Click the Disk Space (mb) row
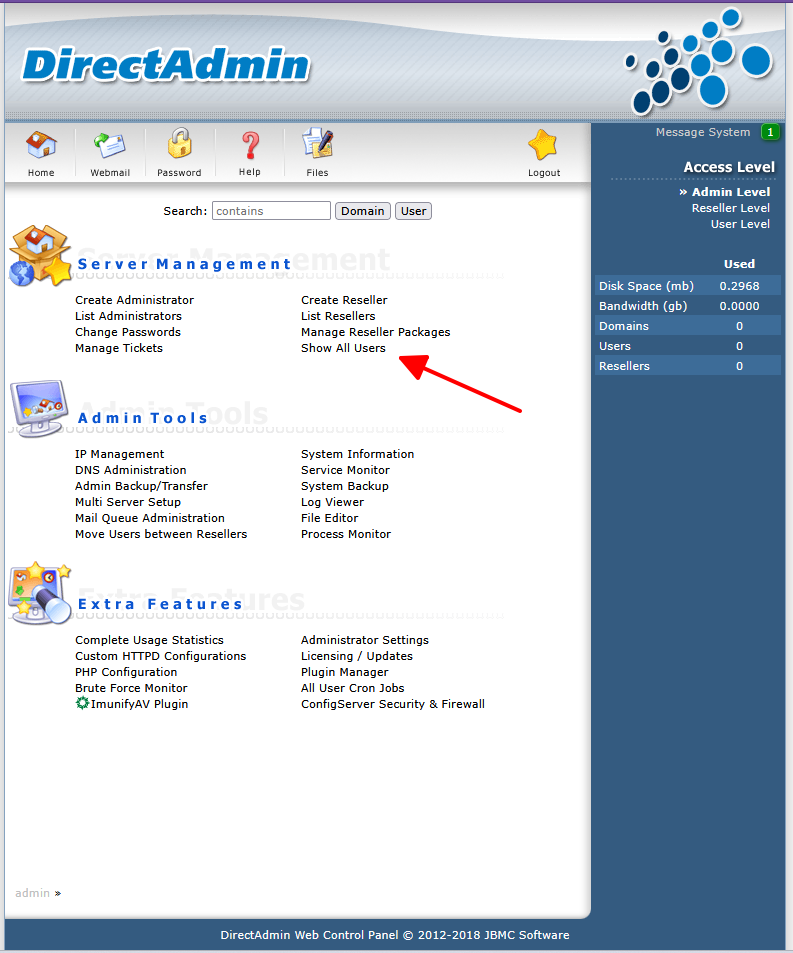This screenshot has height=953, width=793. point(688,286)
